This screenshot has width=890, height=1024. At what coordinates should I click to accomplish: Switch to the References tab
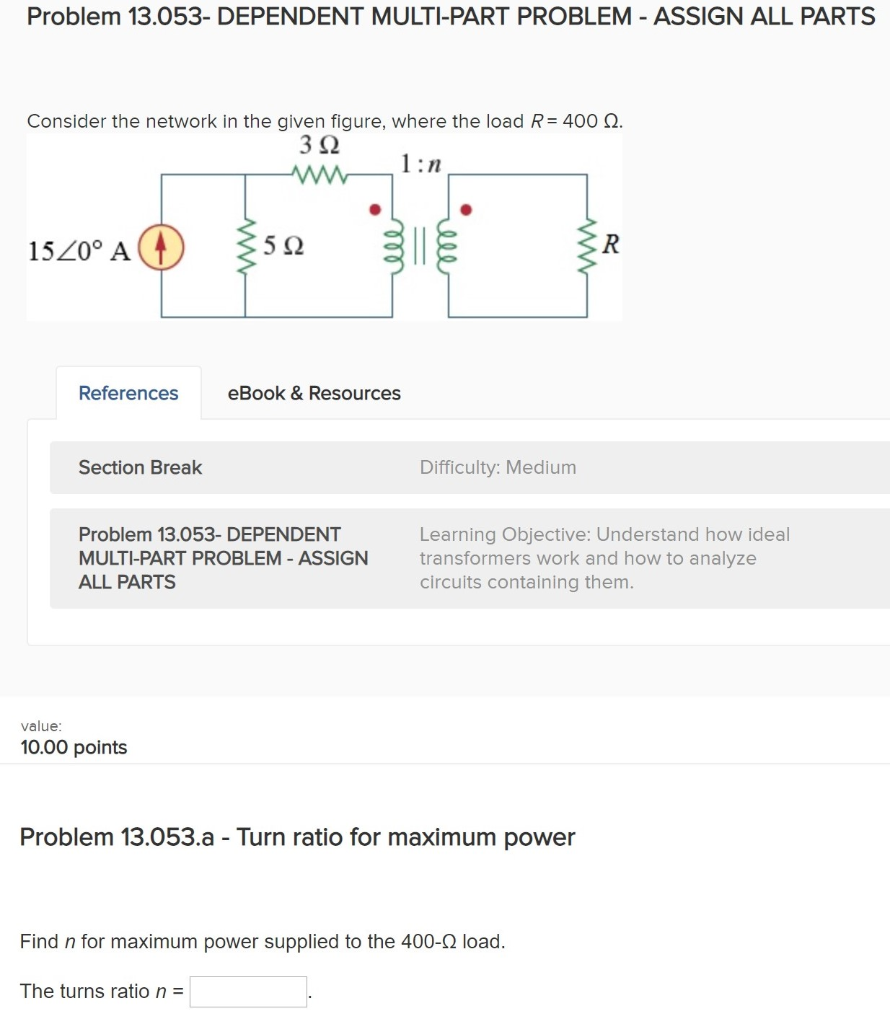click(x=128, y=393)
